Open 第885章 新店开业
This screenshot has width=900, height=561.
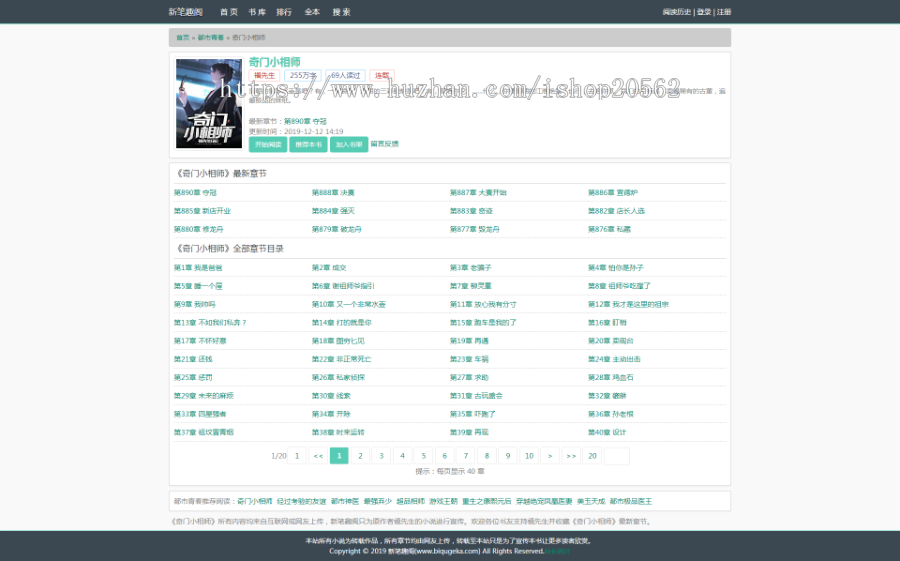click(202, 211)
